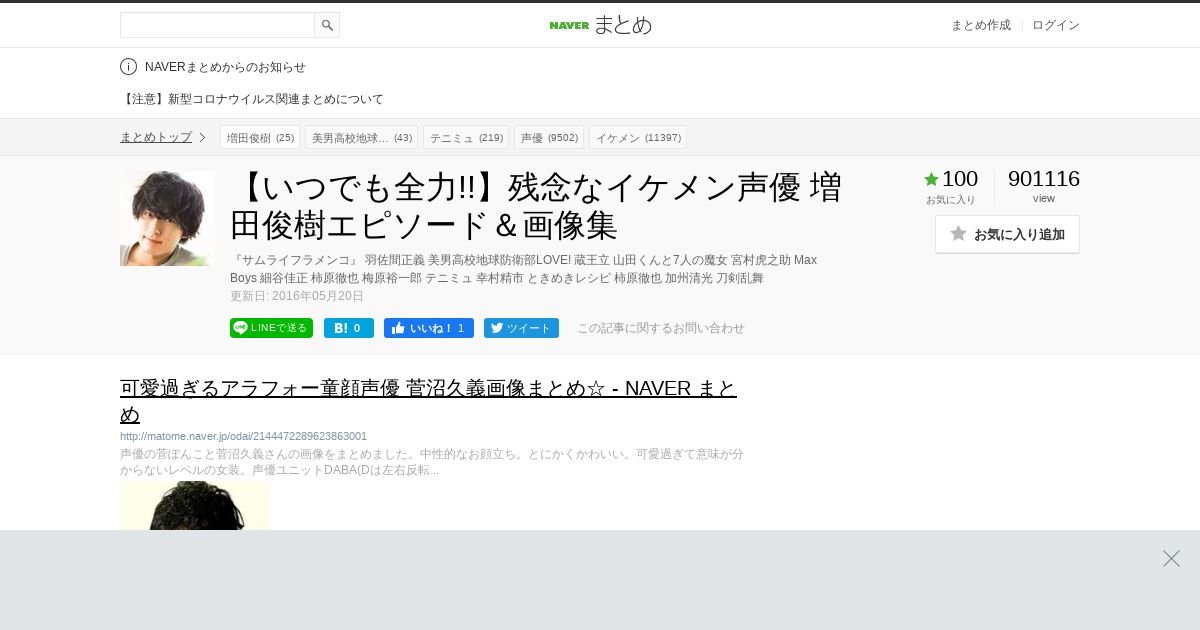Screen dimensions: 1200x630
Task: Select the 増田俊樹 (25) tag
Action: [260, 137]
